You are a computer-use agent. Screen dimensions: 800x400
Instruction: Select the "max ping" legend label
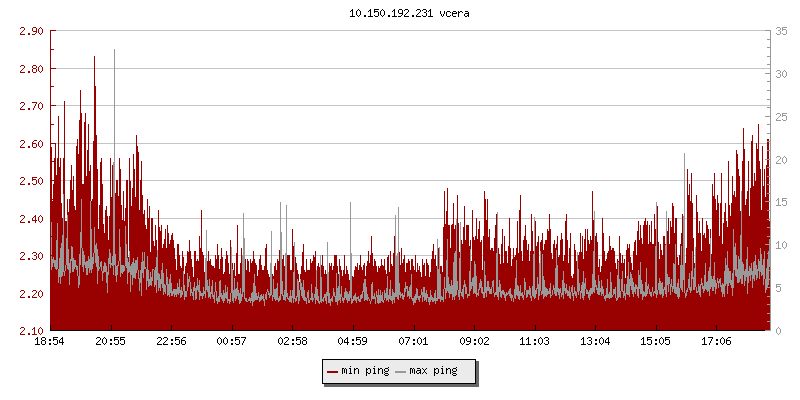433,371
